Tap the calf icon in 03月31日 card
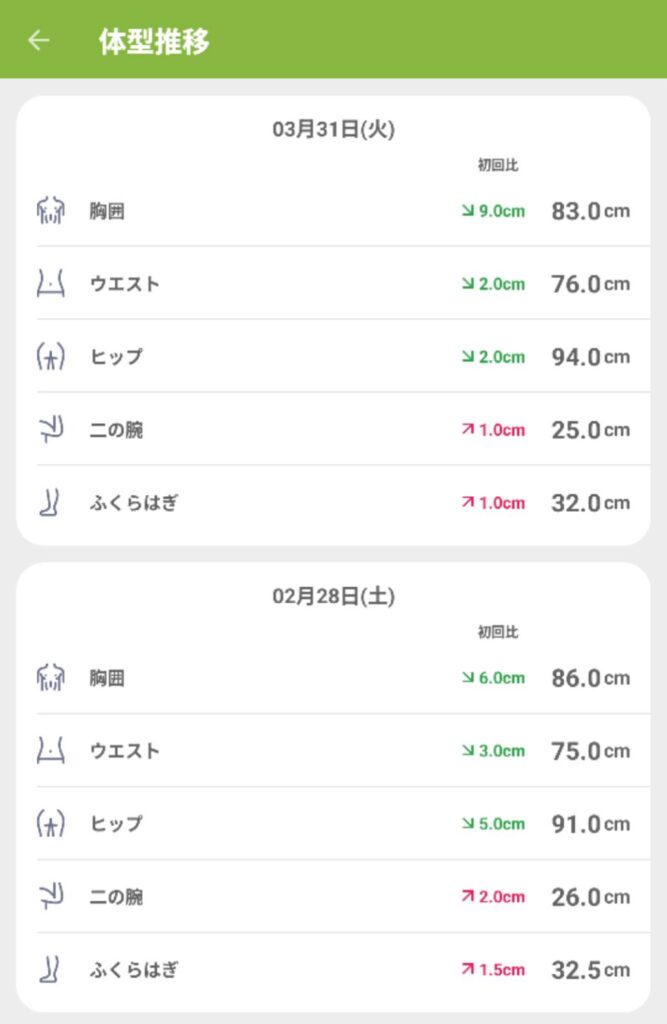Image resolution: width=667 pixels, height=1024 pixels. point(50,503)
